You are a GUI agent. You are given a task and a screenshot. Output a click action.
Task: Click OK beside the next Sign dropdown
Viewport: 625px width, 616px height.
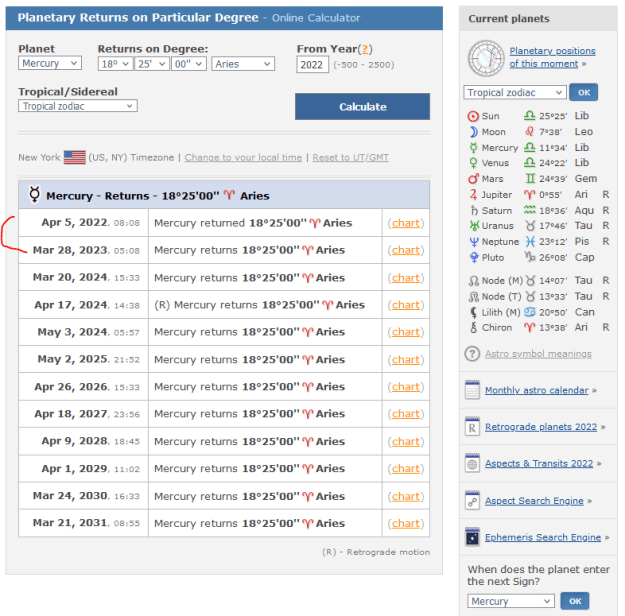575,601
